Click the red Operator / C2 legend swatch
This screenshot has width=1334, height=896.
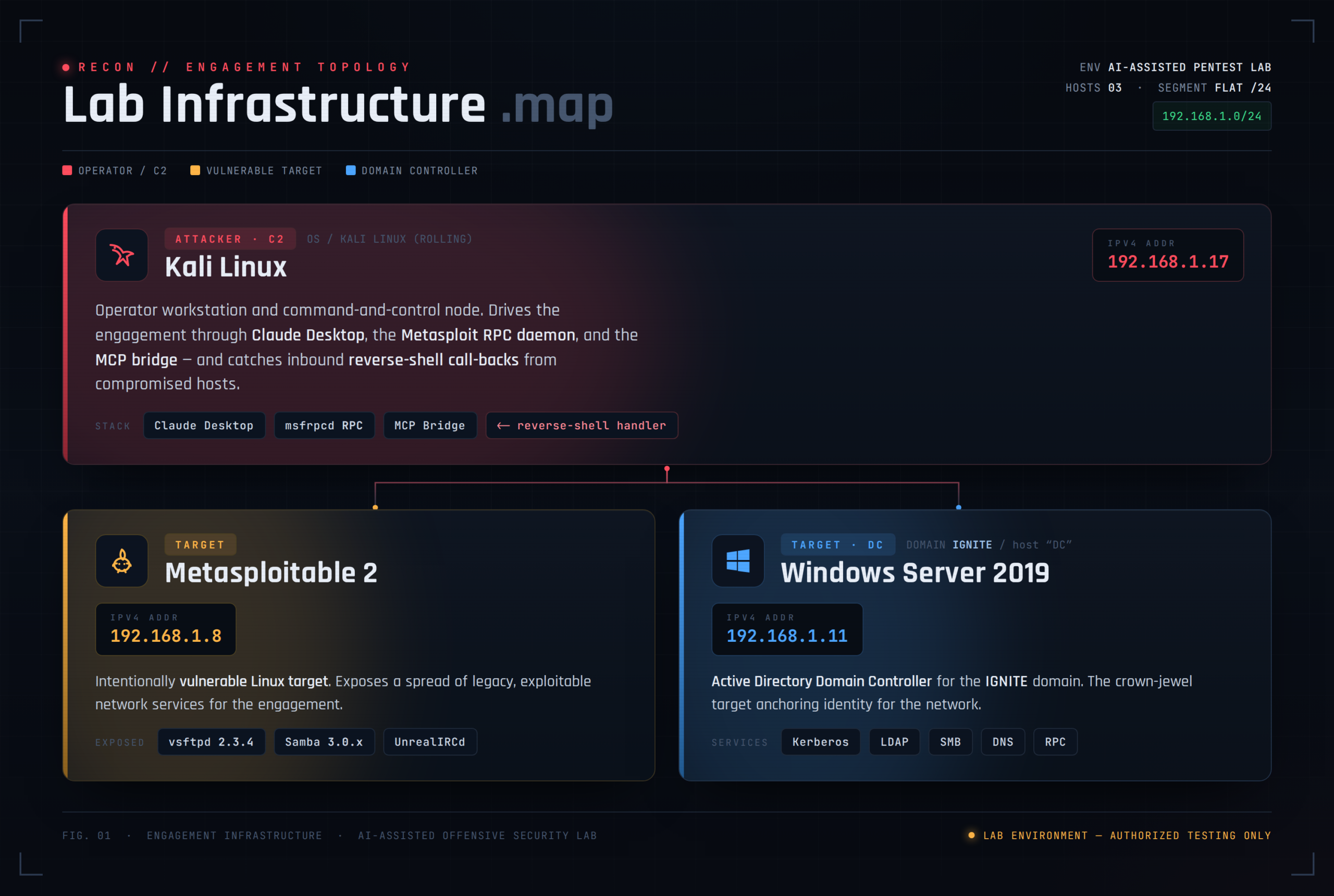67,170
